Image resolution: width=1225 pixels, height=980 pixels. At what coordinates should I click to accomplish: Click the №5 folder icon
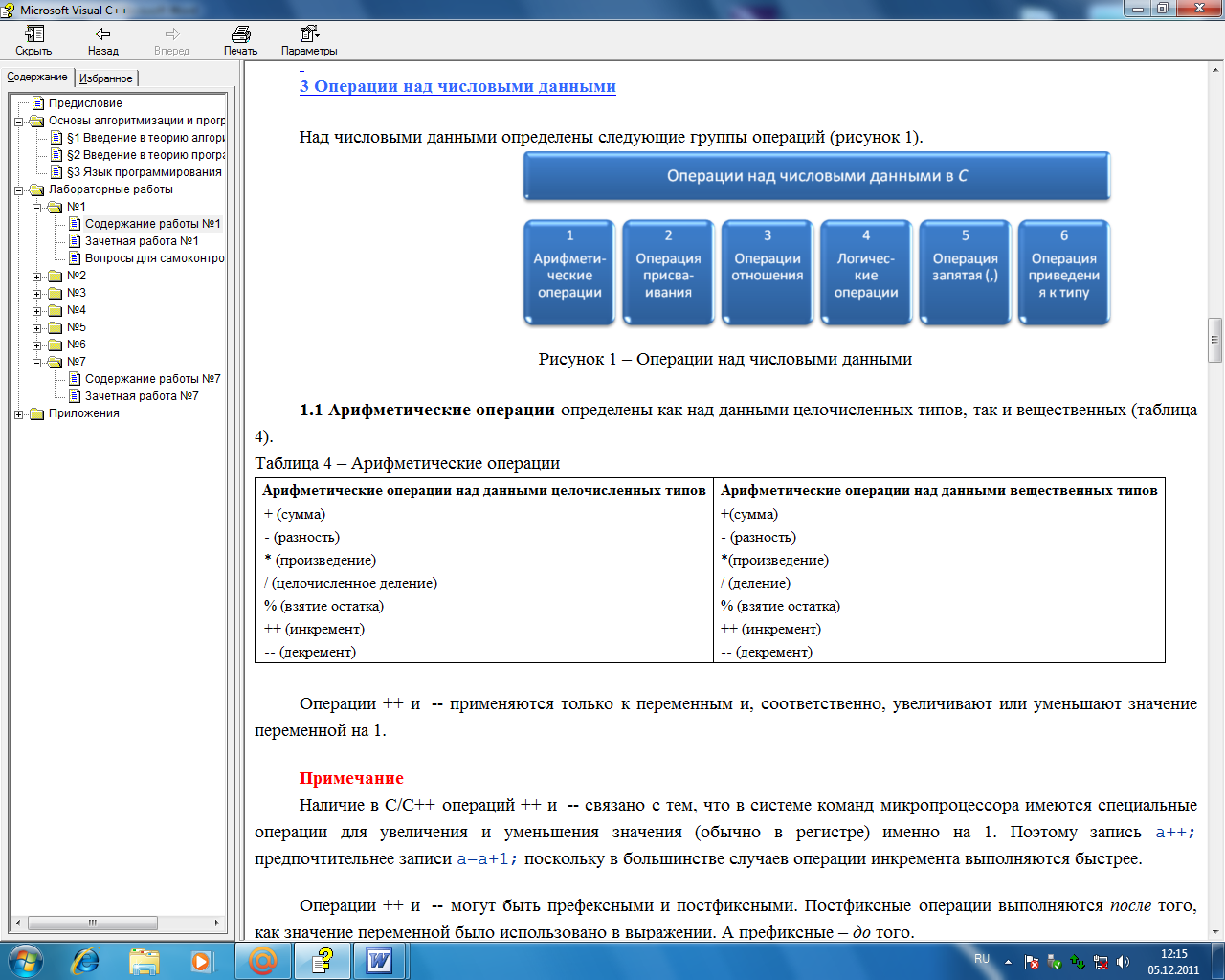[56, 327]
